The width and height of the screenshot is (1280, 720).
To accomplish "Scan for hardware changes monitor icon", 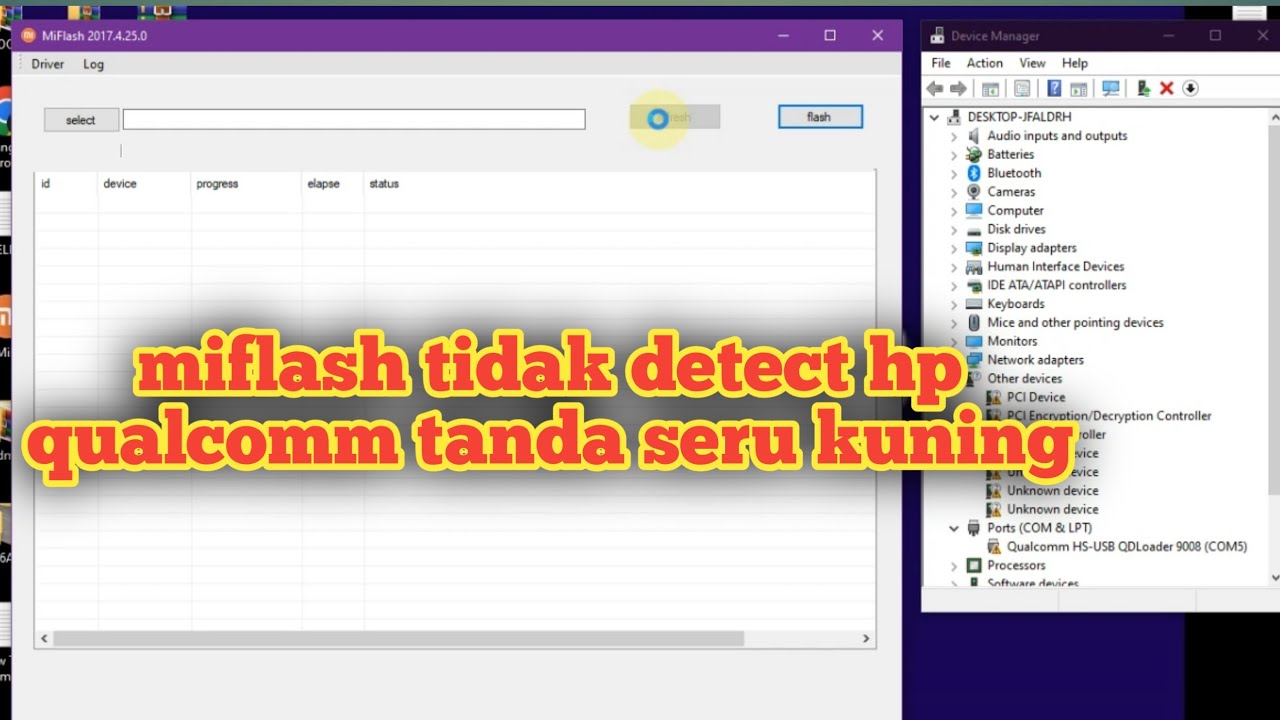I will (1110, 88).
